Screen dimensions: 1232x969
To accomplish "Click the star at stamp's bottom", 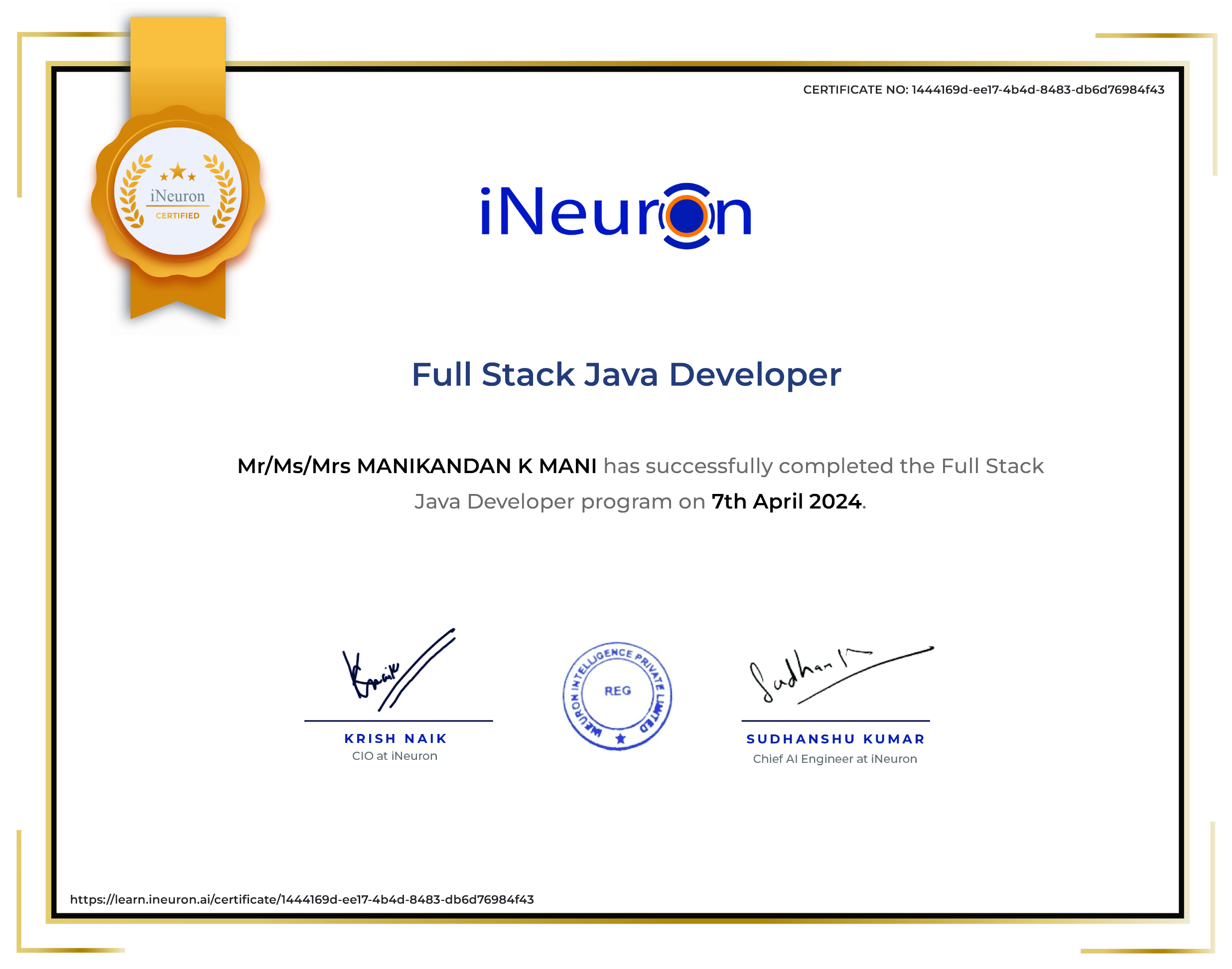I will point(620,738).
